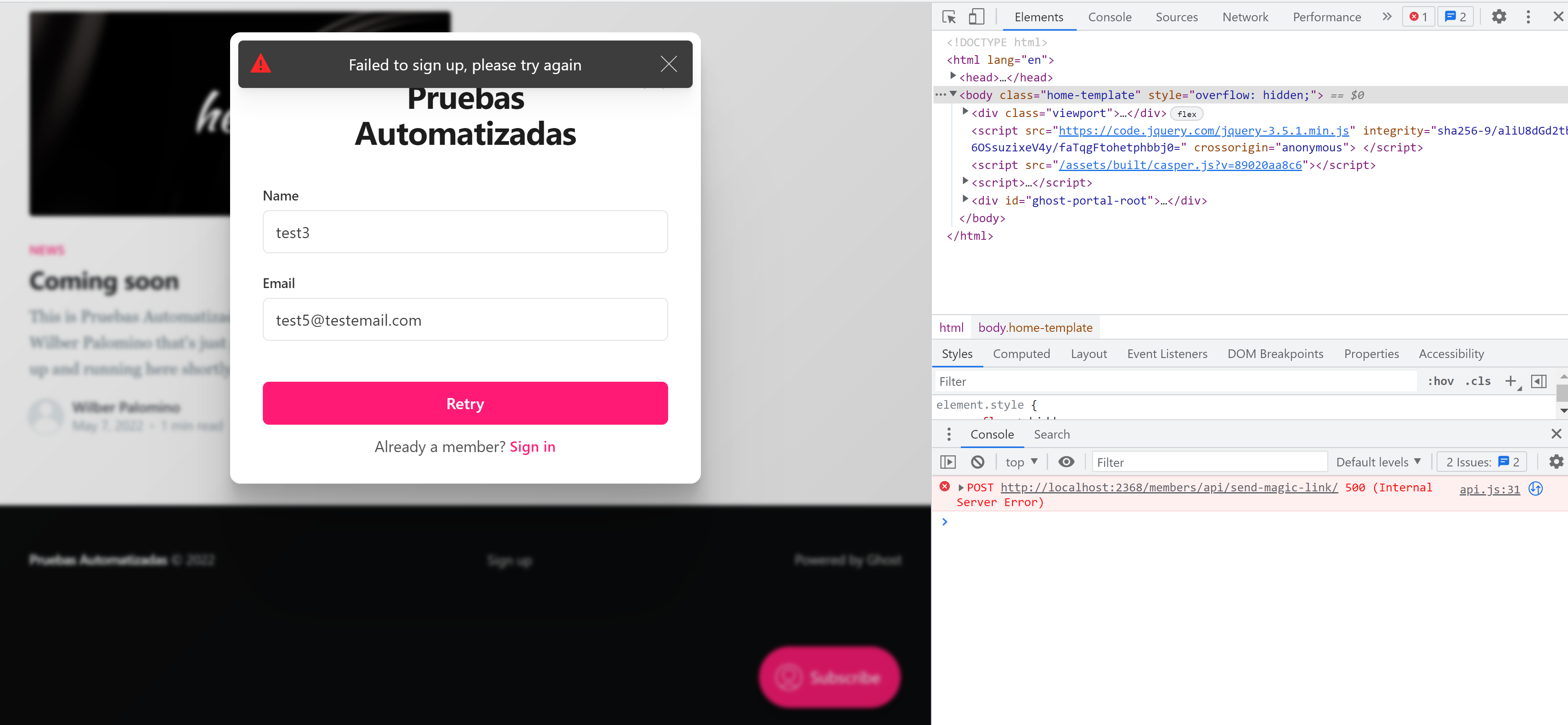This screenshot has width=1568, height=725.
Task: Toggle the device emulation mode
Action: [x=976, y=16]
